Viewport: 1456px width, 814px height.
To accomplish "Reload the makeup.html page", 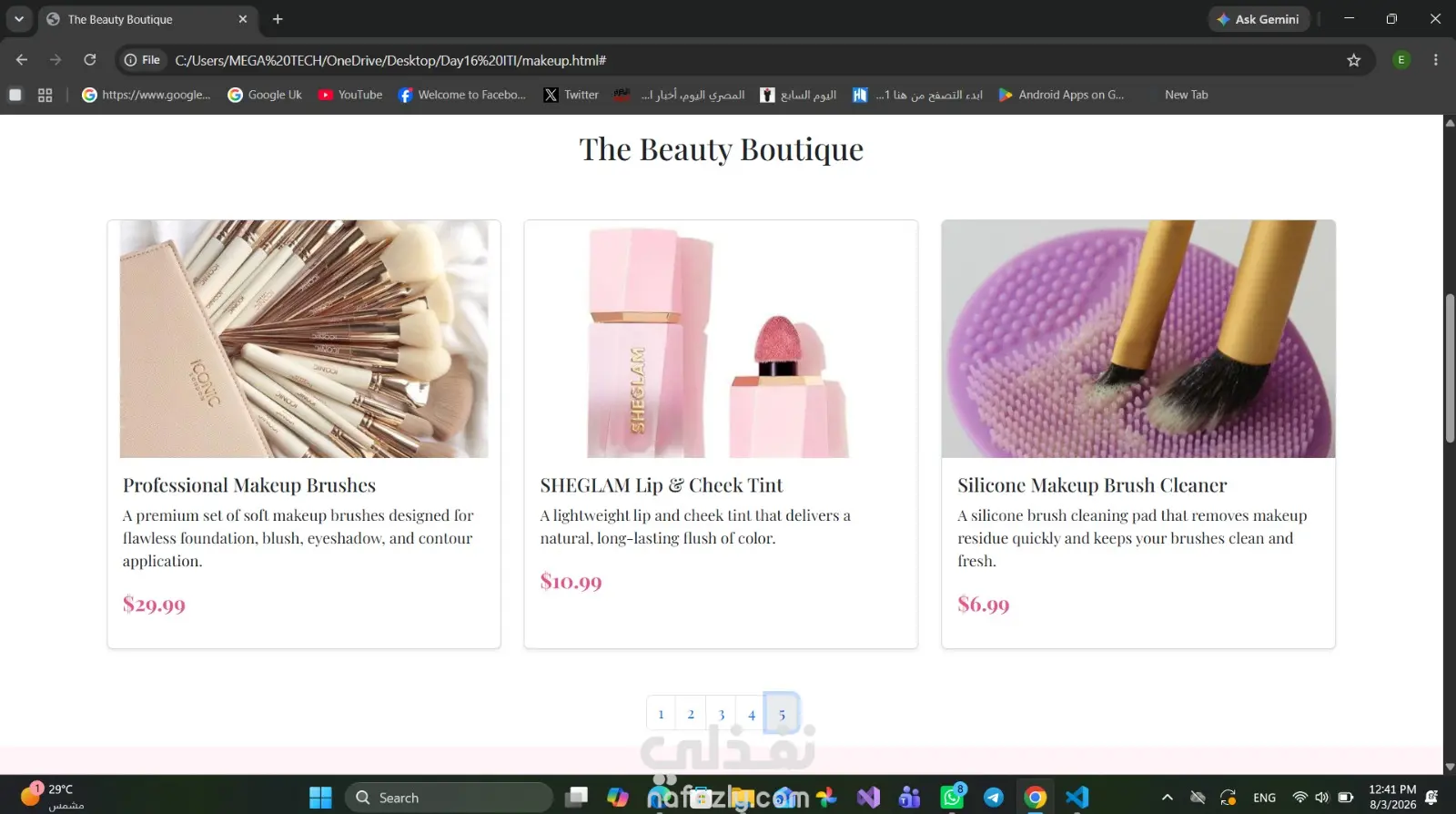I will click(90, 60).
